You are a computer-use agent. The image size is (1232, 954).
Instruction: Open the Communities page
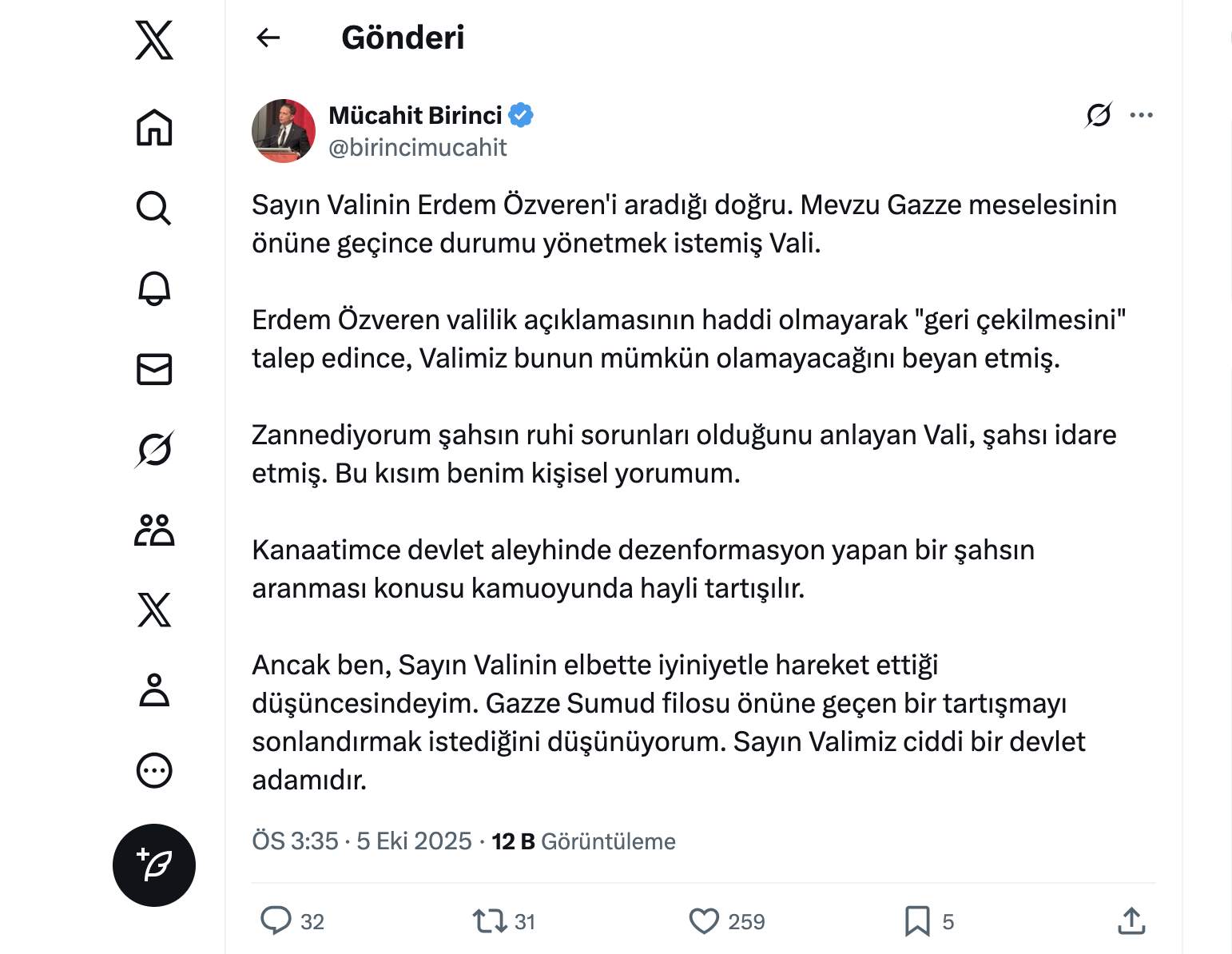[x=154, y=530]
